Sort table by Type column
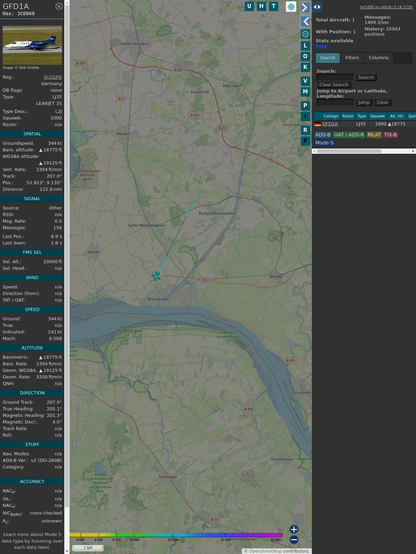The width and height of the screenshot is (416, 554). click(x=362, y=116)
